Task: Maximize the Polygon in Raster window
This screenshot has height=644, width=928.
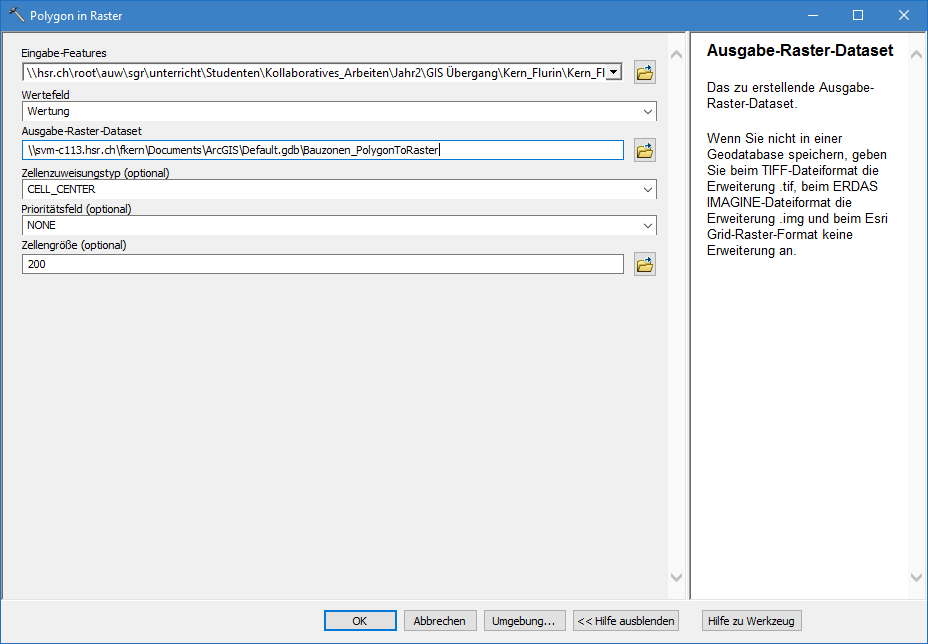Action: pyautogui.click(x=857, y=16)
